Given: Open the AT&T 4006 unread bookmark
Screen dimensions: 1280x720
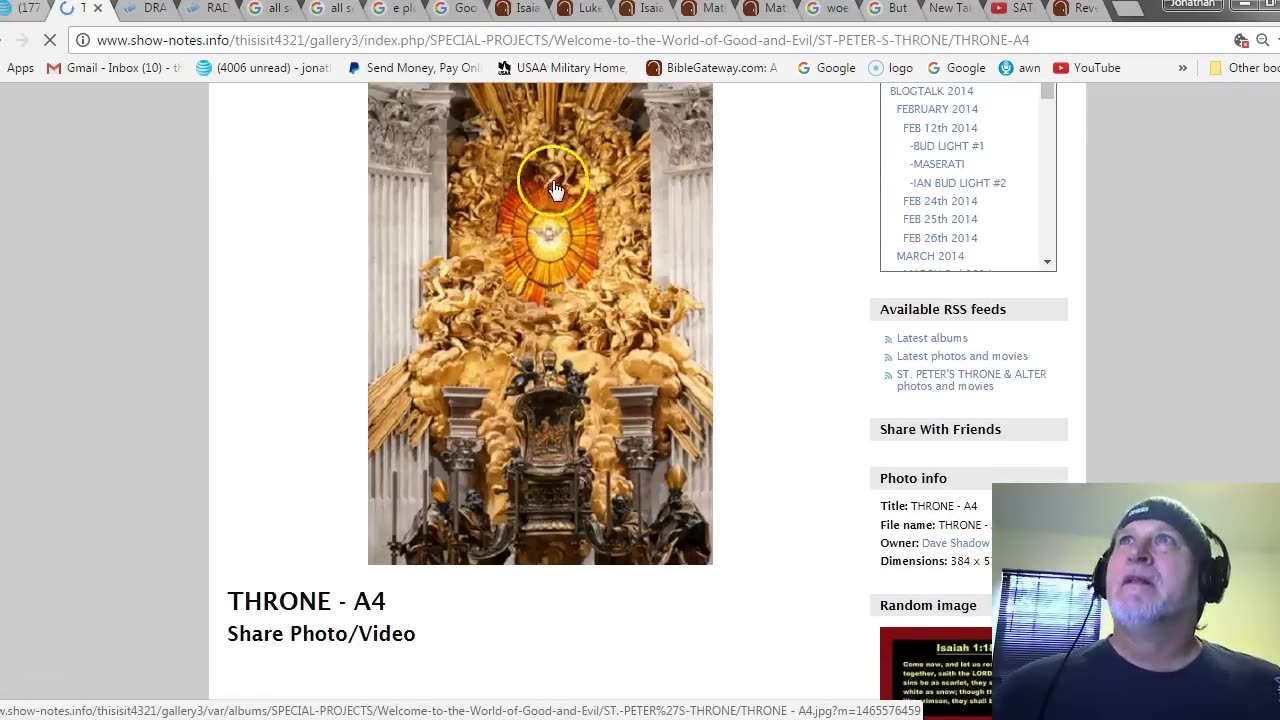Looking at the screenshot, I should (x=262, y=68).
